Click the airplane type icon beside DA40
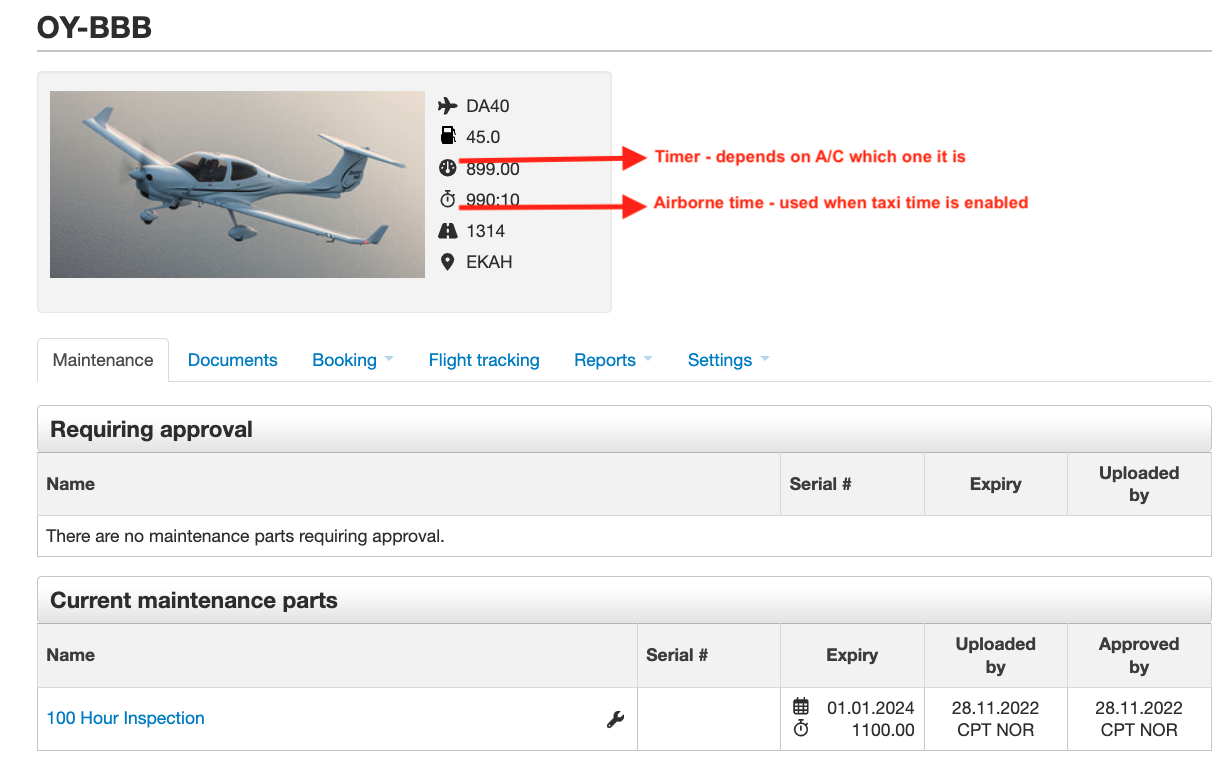The height and width of the screenshot is (765, 1231). (x=447, y=105)
